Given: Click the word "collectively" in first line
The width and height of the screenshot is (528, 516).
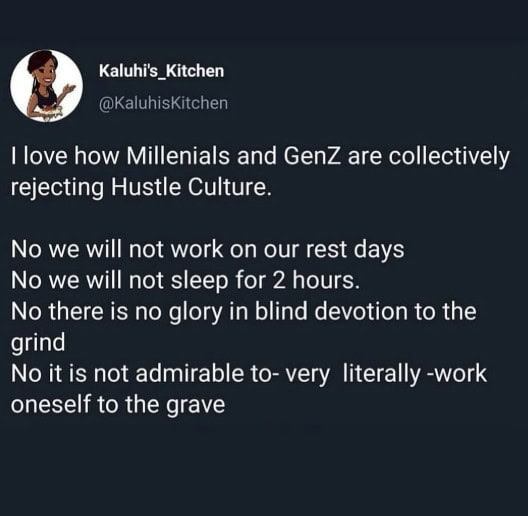Looking at the screenshot, I should click(449, 158).
